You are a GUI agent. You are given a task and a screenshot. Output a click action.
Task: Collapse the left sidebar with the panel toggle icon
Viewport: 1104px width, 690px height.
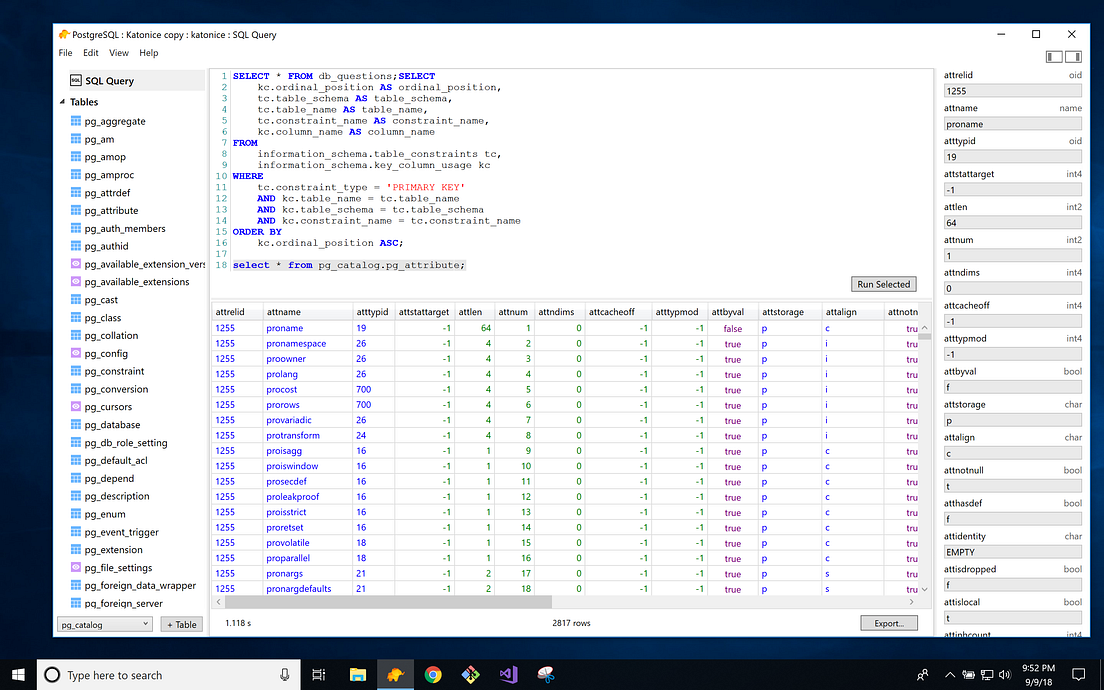coord(1053,56)
